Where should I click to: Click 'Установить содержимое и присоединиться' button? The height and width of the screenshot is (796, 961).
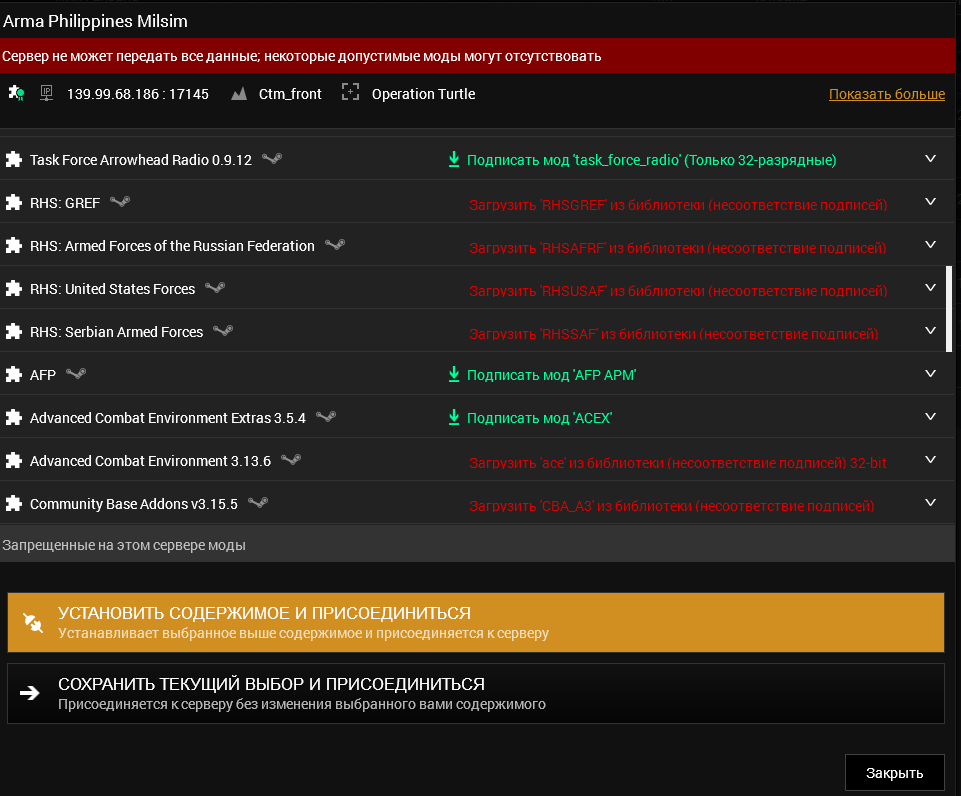pyautogui.click(x=476, y=622)
